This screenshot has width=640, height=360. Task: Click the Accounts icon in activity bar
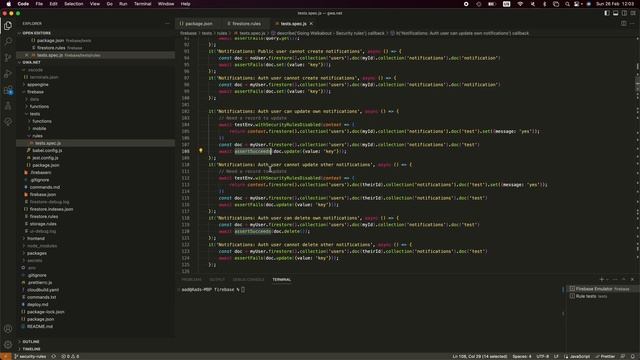[x=8, y=329]
